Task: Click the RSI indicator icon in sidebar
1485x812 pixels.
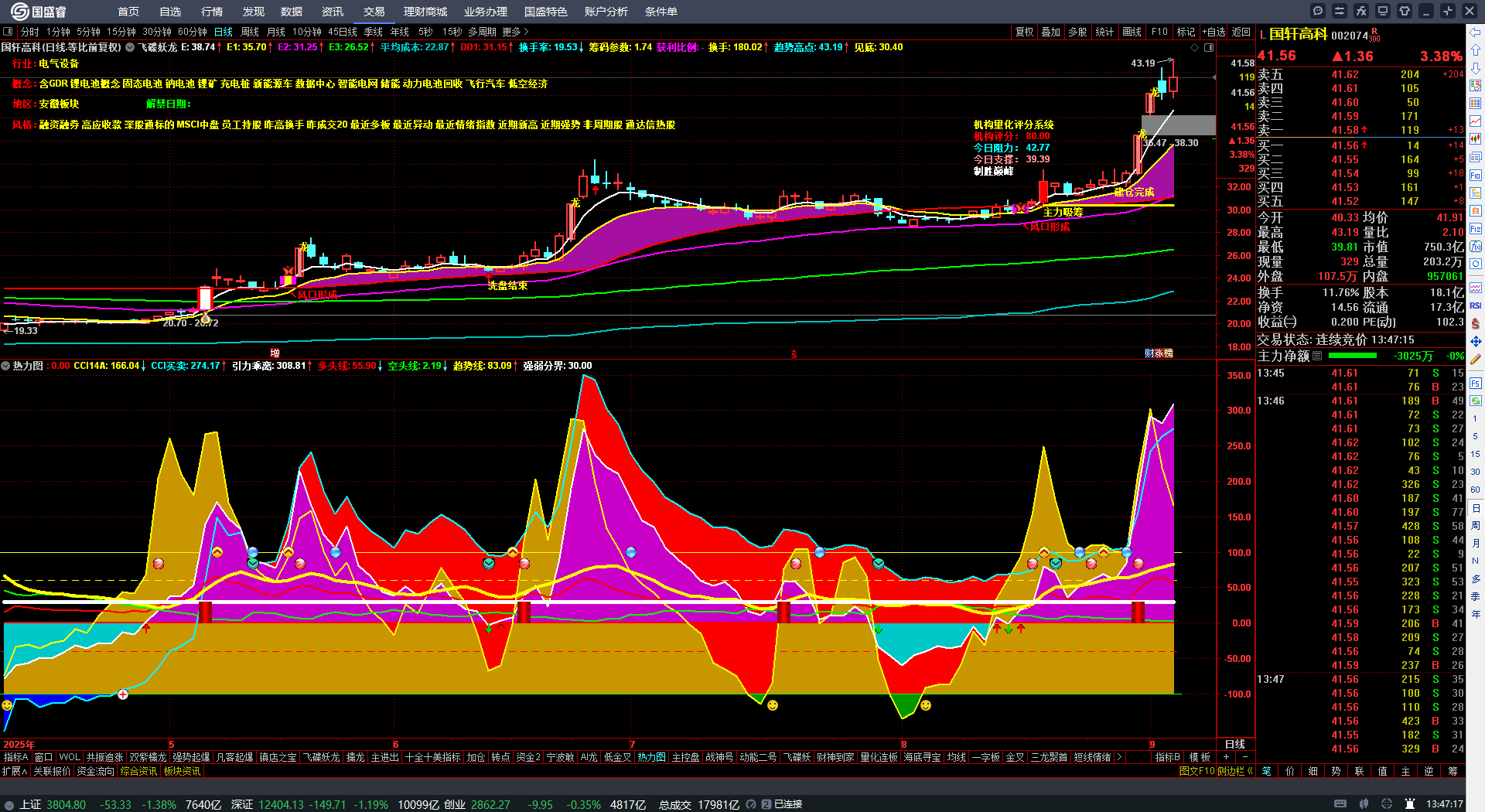Action: point(1476,305)
